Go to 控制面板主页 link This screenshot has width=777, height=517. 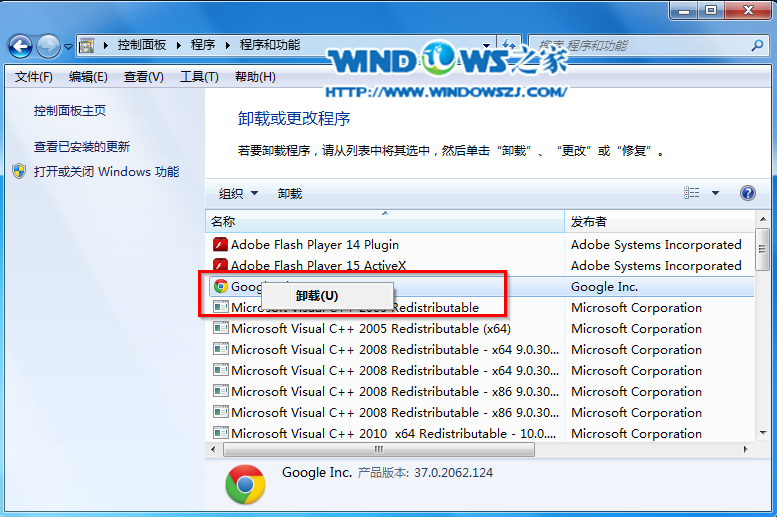[x=70, y=111]
